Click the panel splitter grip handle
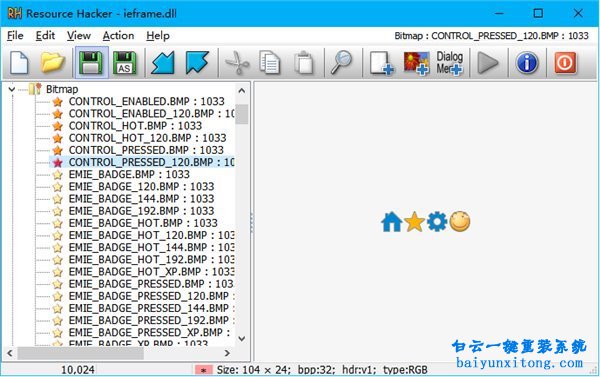The height and width of the screenshot is (377, 600). [252, 223]
